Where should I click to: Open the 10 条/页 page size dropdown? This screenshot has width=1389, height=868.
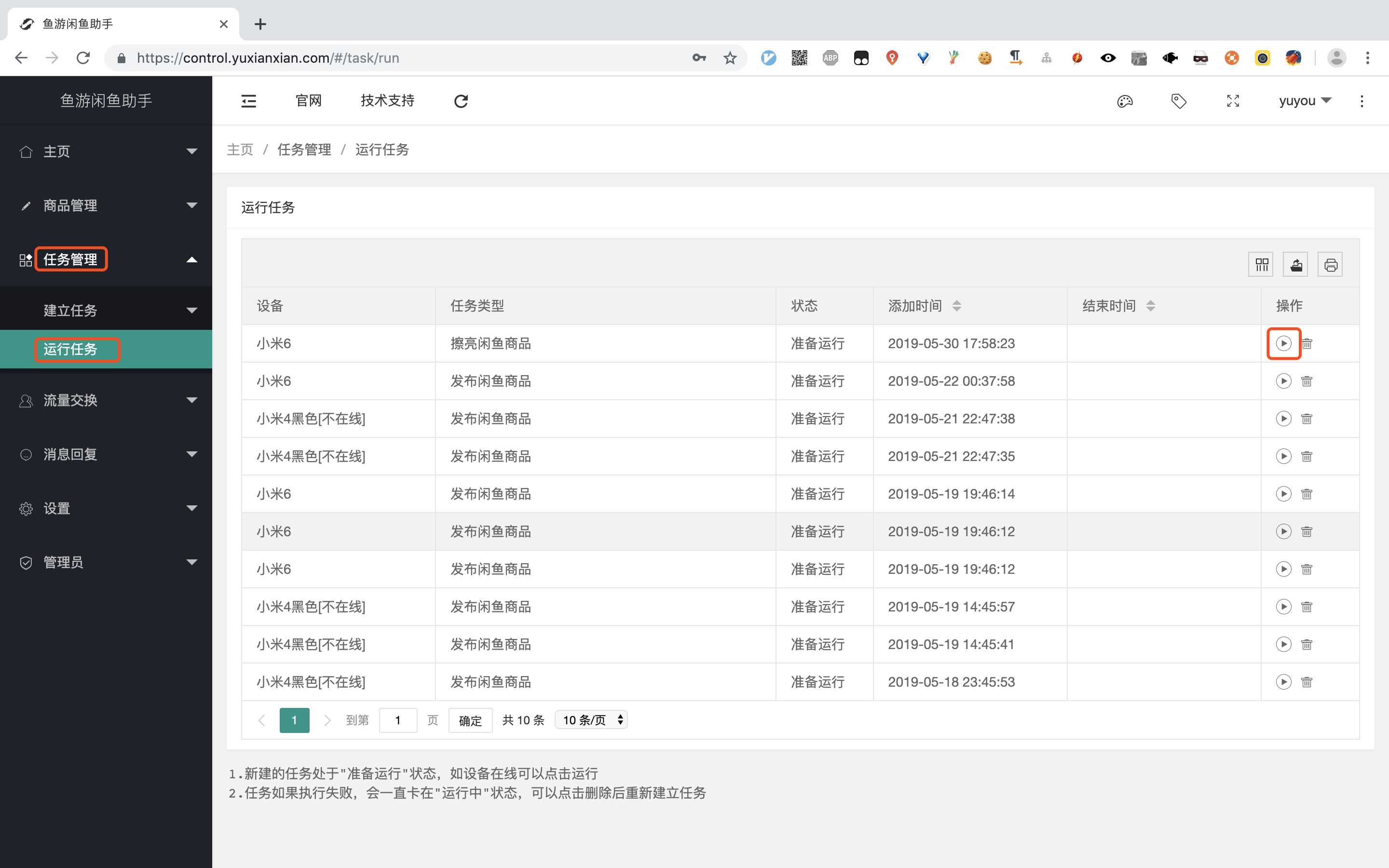click(x=591, y=720)
